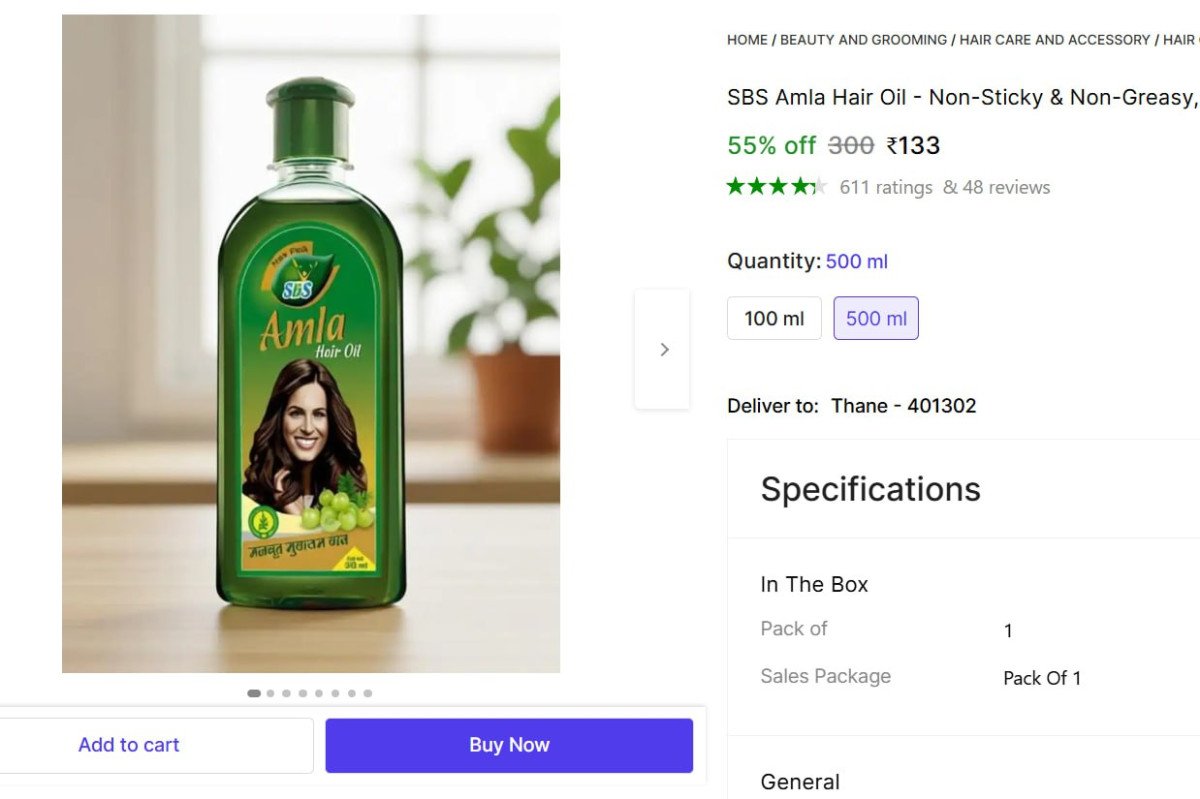Screen dimensions: 1200x799
Task: Click the highlighted 500 ml variant chip
Action: coord(876,318)
